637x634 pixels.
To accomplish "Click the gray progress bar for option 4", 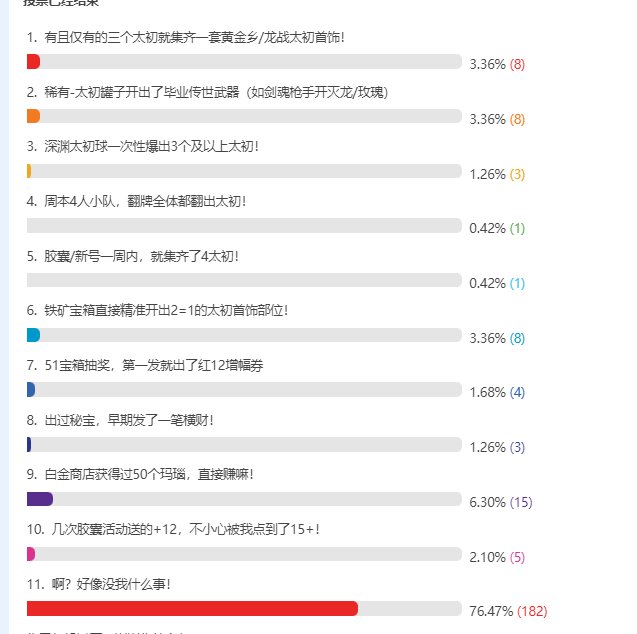I will pos(244,226).
